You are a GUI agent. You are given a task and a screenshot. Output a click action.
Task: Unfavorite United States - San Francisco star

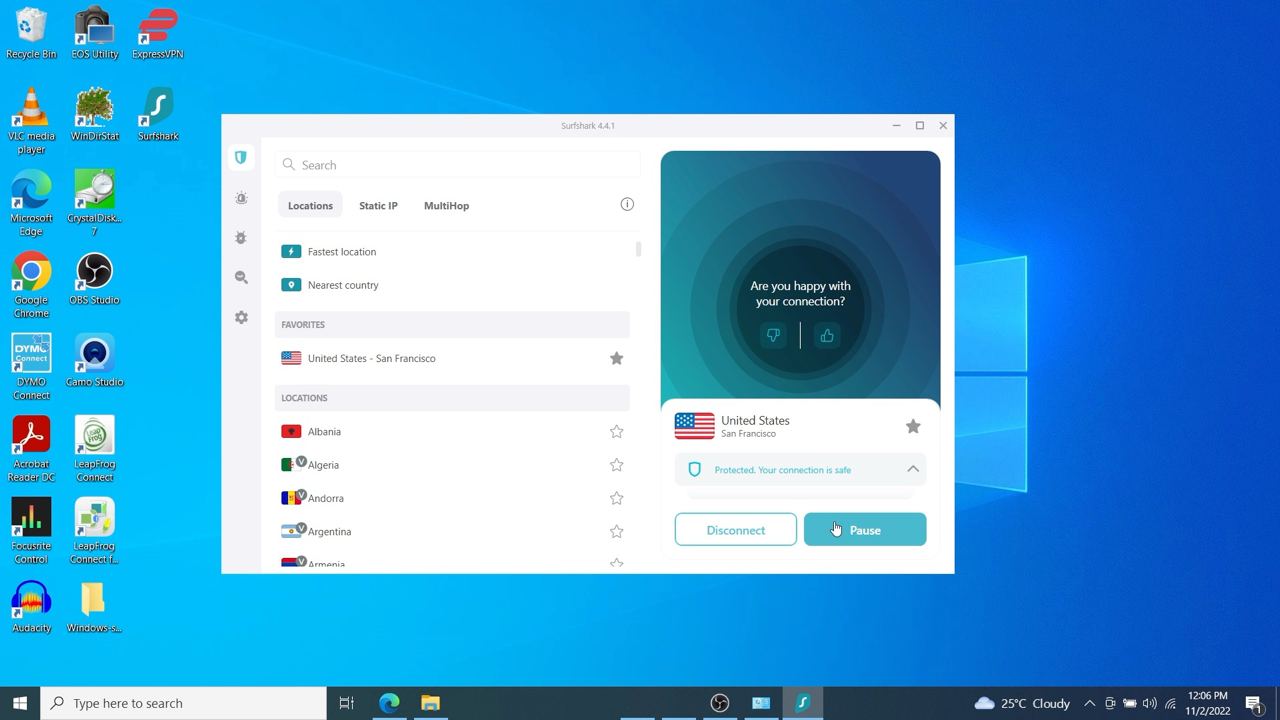click(x=617, y=358)
